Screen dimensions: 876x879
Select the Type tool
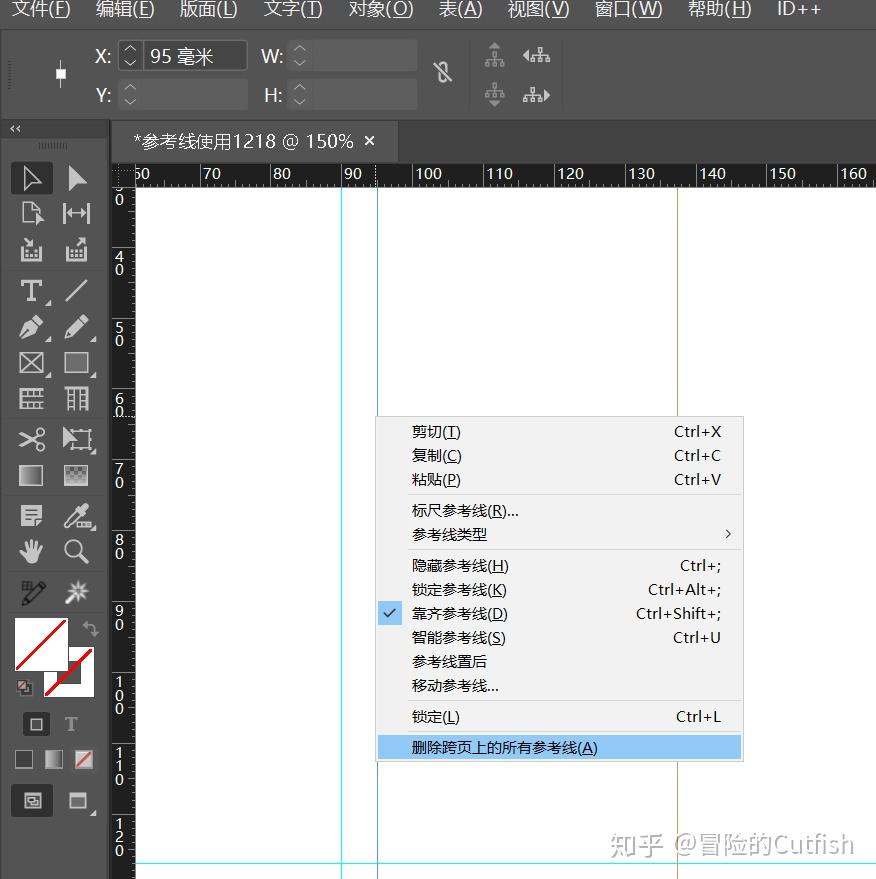[x=31, y=291]
